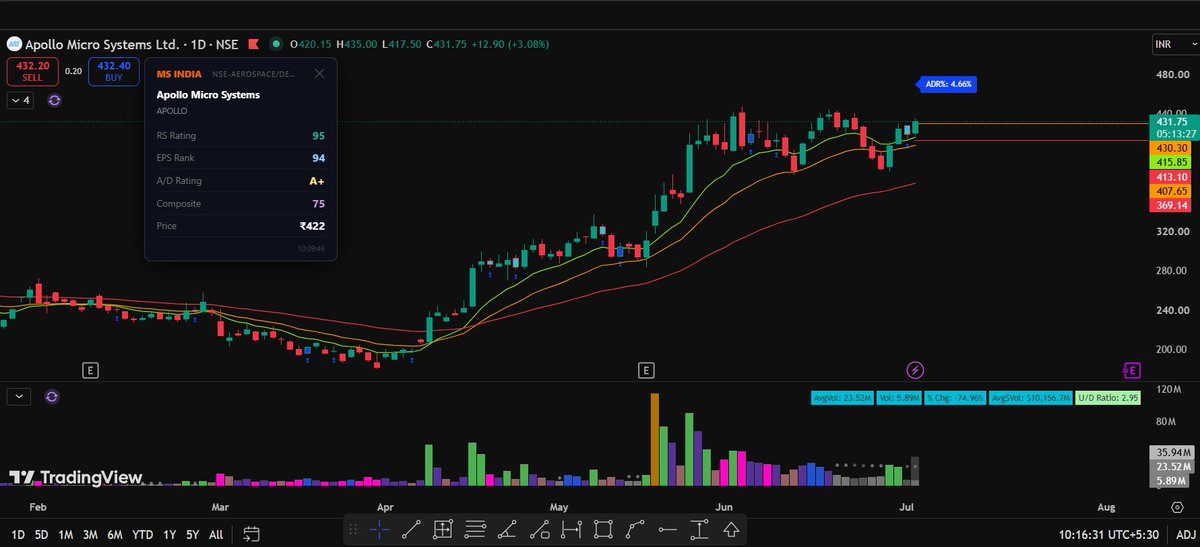Click the Composite value 75

pyautogui.click(x=318, y=203)
